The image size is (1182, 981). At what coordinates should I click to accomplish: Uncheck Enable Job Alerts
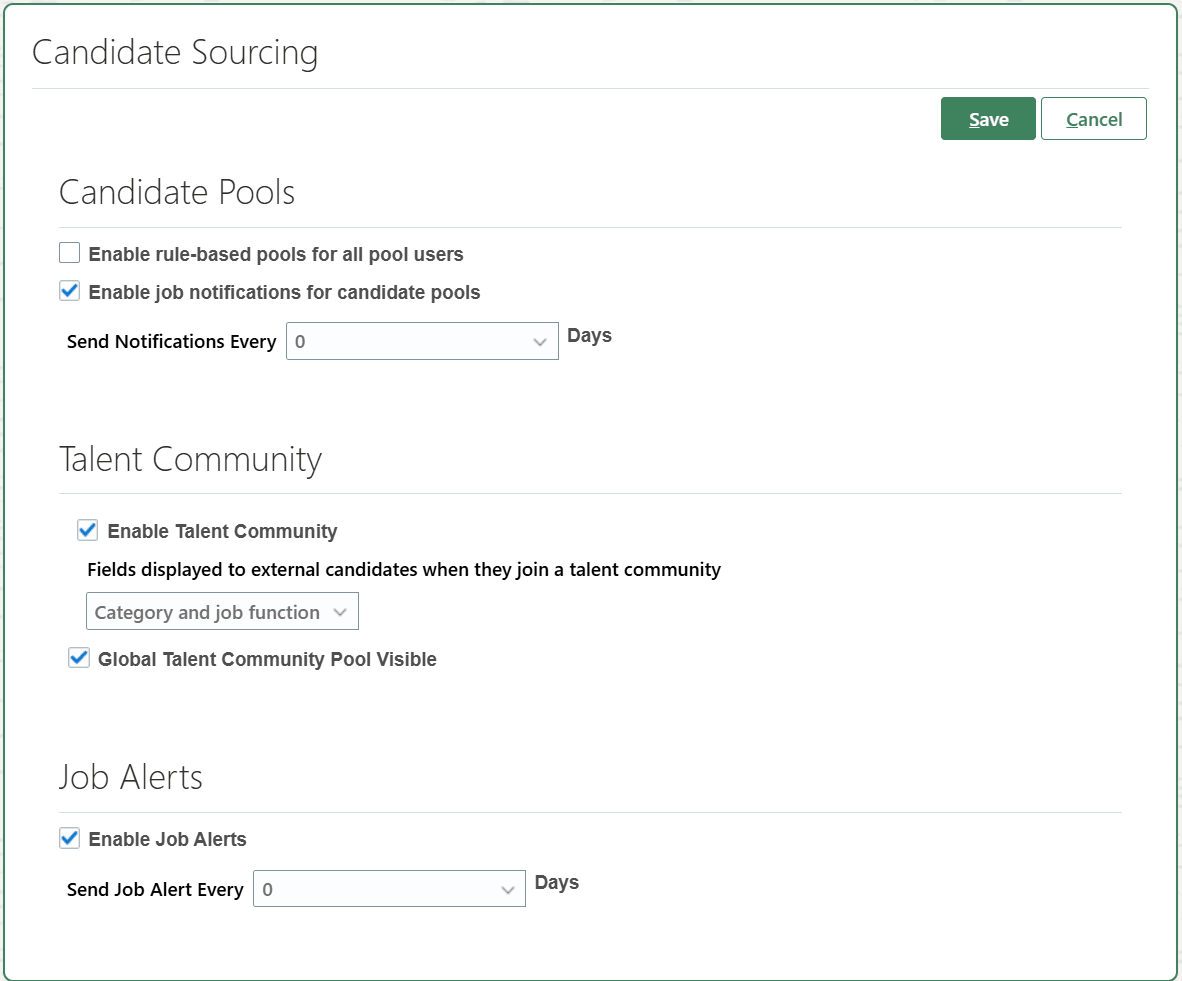pos(69,838)
